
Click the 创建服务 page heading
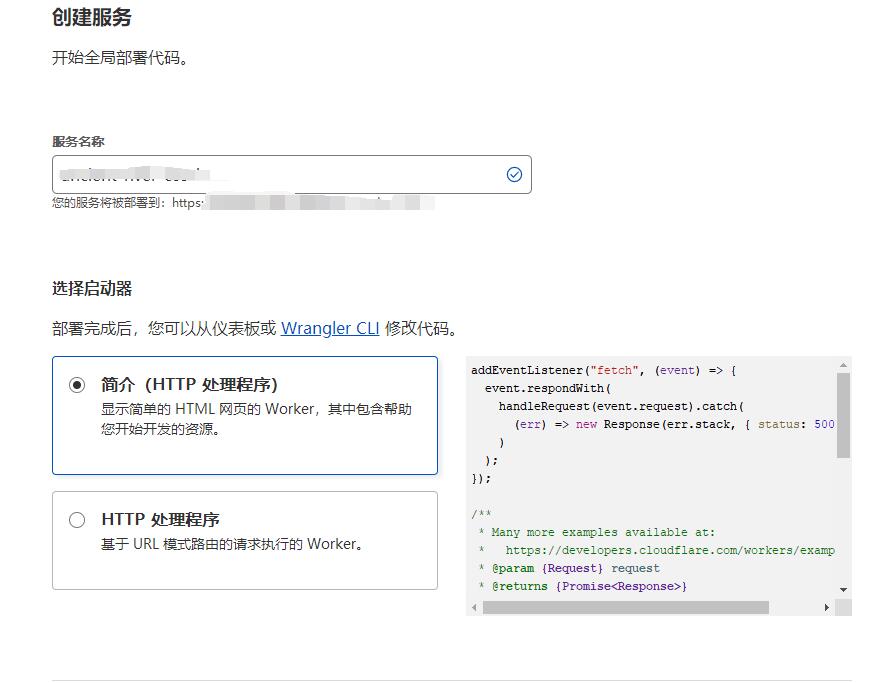(x=92, y=17)
